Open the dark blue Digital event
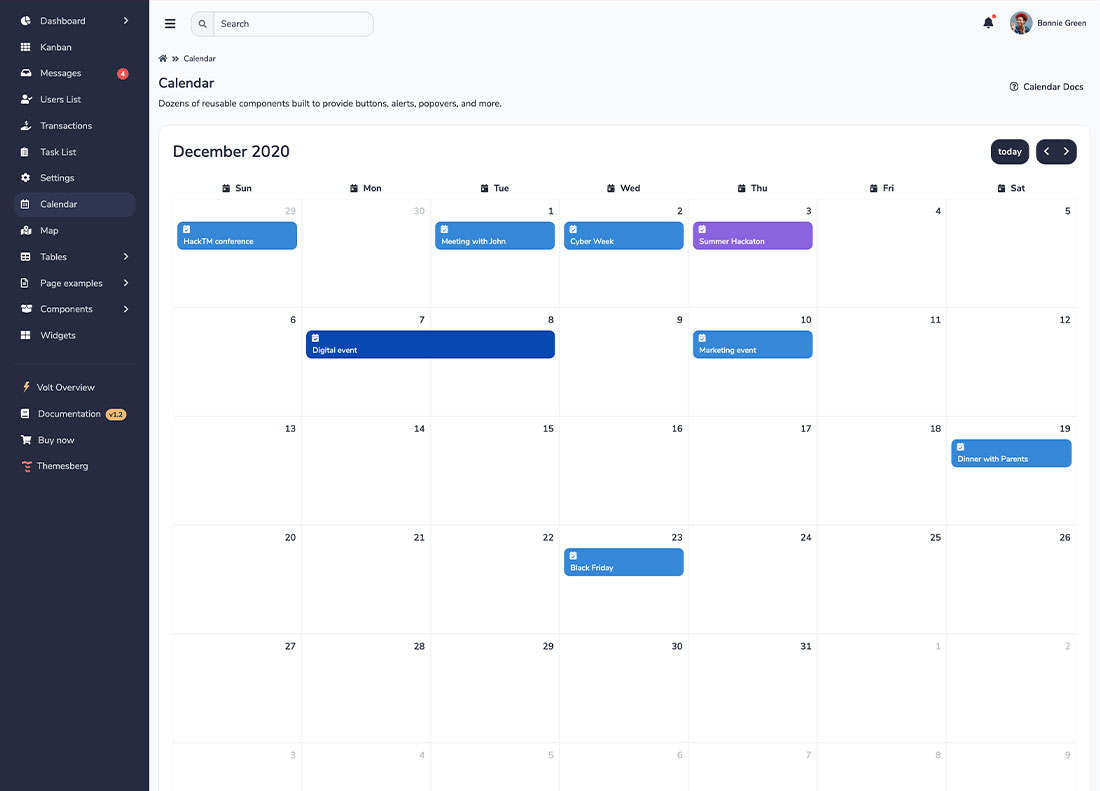Image resolution: width=1100 pixels, height=791 pixels. click(x=430, y=344)
